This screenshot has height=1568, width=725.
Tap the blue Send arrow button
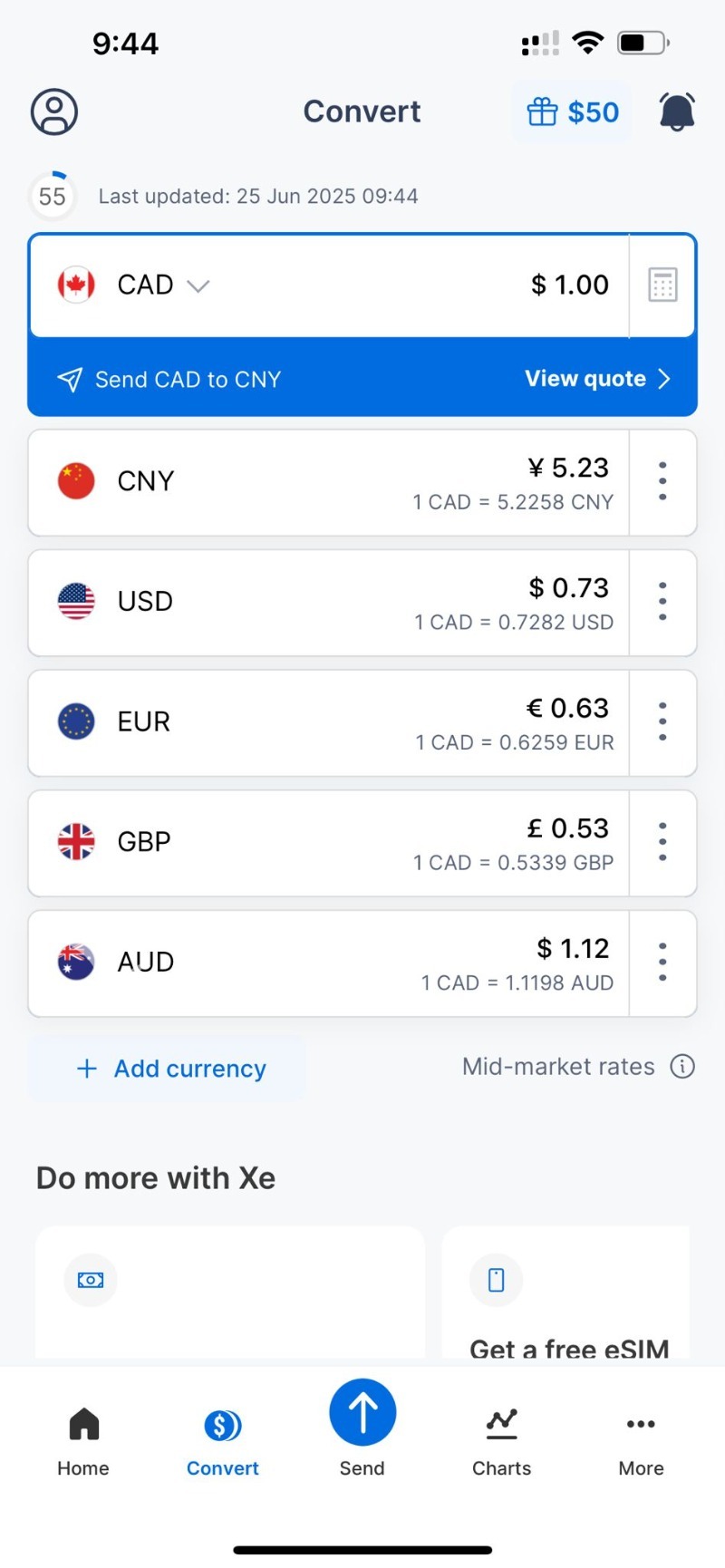(x=362, y=1412)
